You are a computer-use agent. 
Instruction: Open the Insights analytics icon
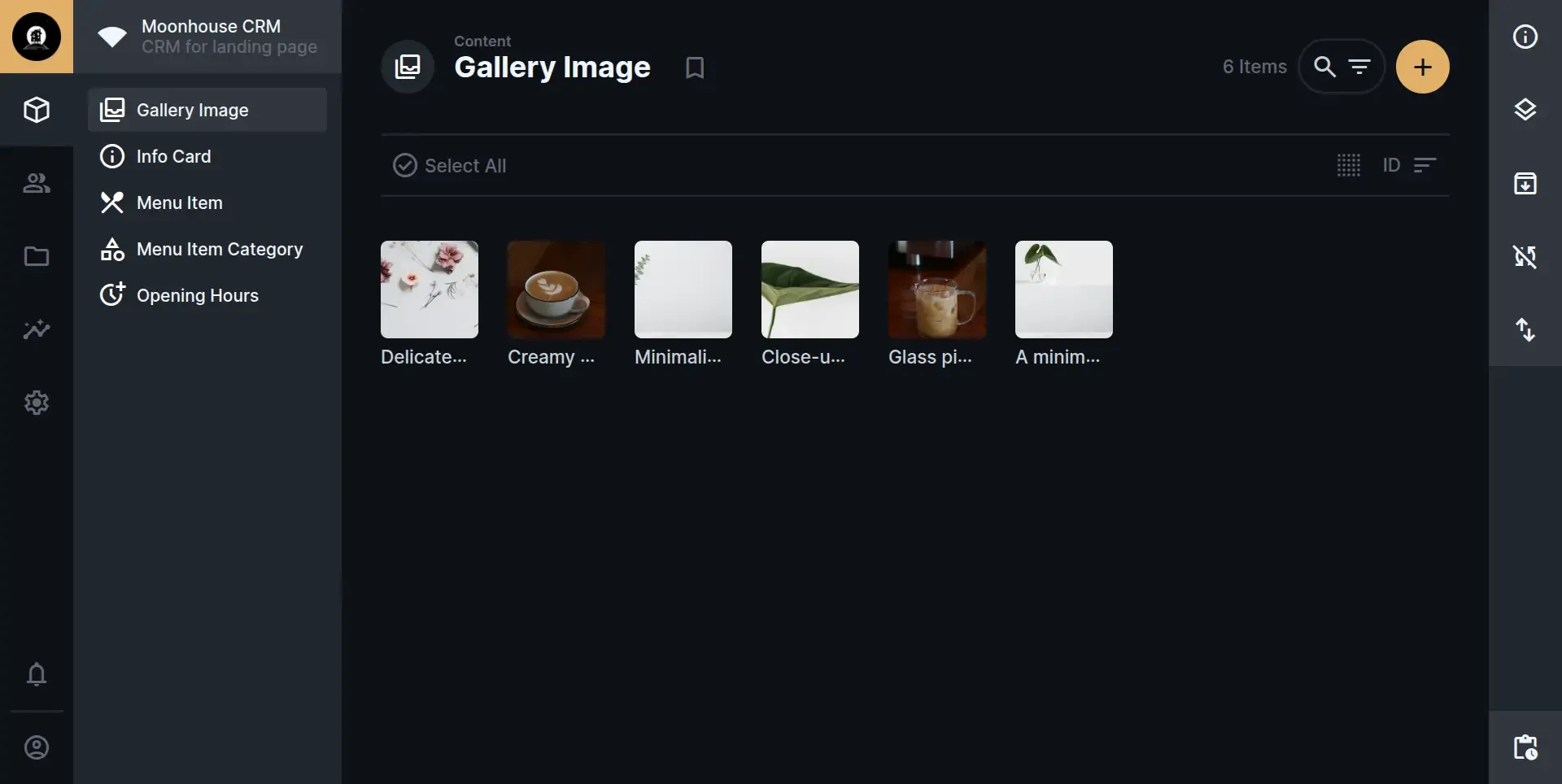37,329
